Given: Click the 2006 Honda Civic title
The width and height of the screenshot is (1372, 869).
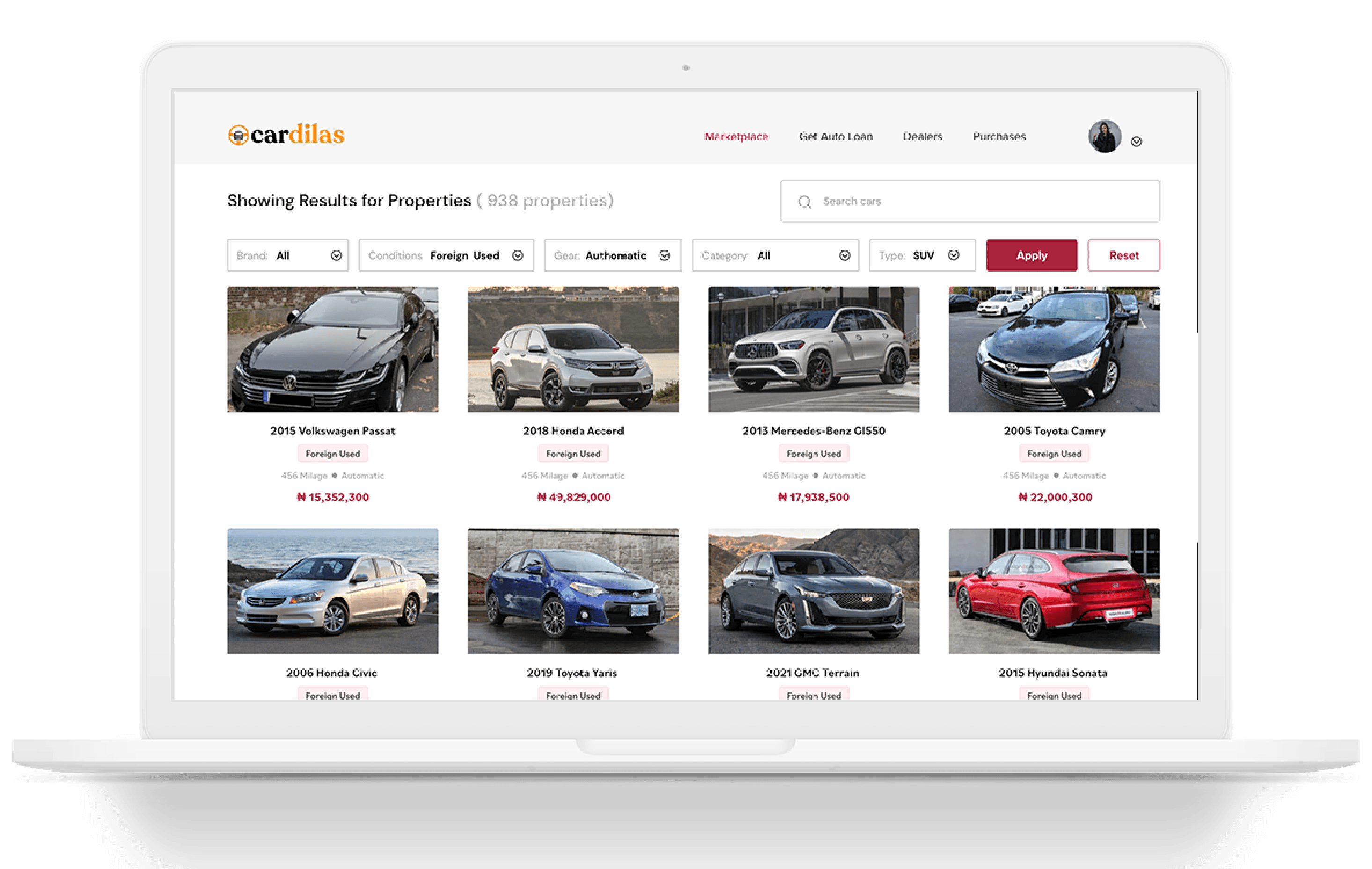Looking at the screenshot, I should [331, 673].
